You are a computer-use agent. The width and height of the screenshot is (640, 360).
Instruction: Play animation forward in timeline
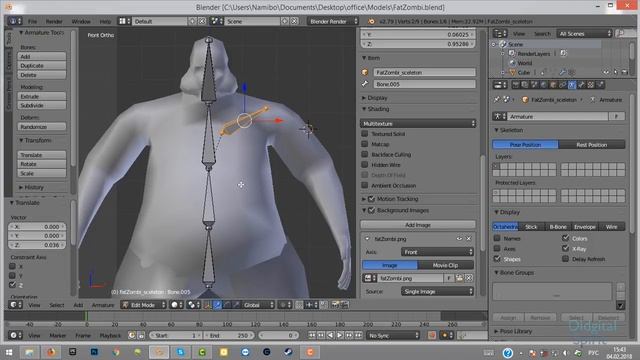point(340,336)
